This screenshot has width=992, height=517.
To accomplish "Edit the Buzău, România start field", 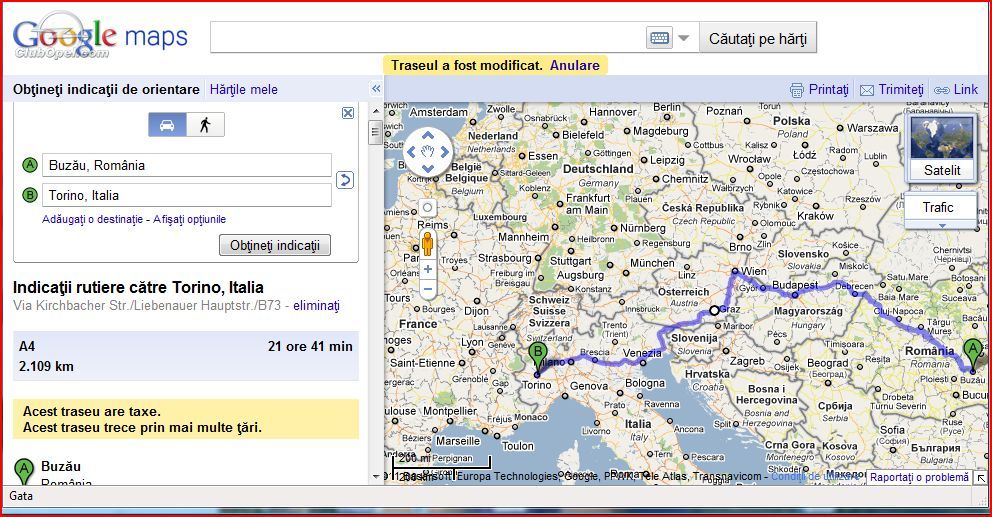I will (187, 165).
